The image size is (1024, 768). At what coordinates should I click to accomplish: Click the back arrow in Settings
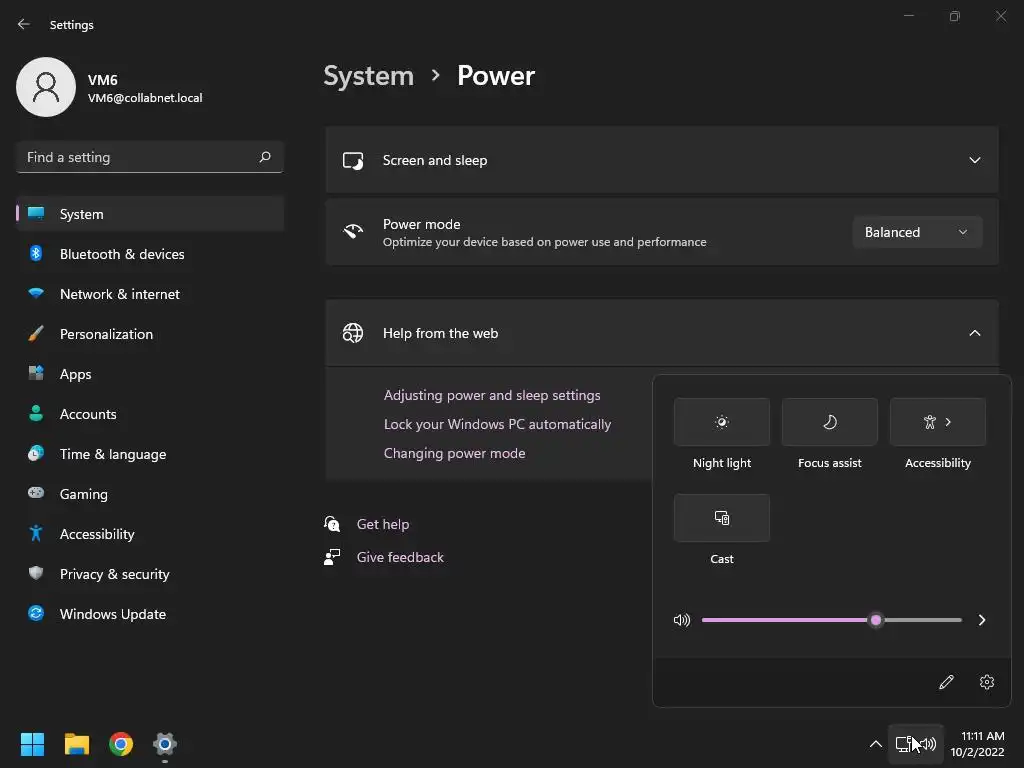point(24,24)
